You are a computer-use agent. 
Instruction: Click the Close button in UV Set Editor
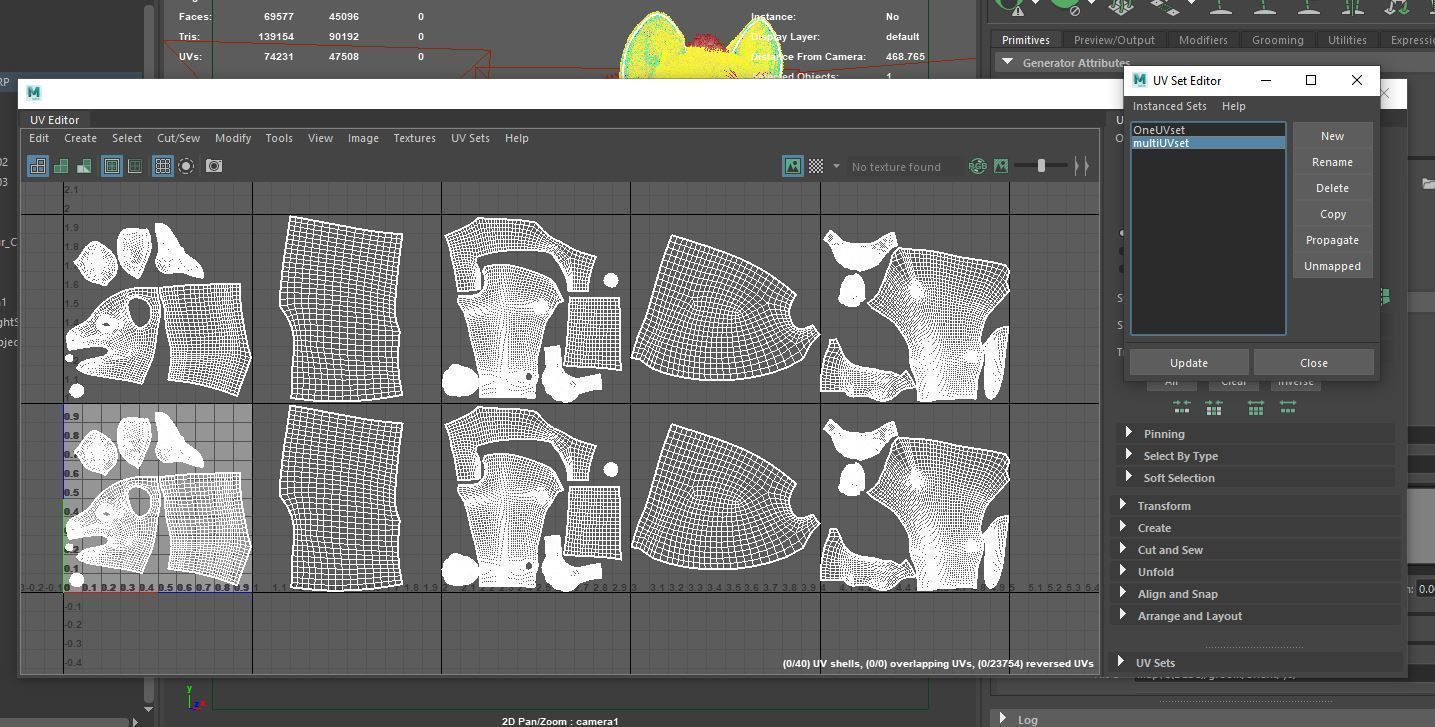point(1314,363)
